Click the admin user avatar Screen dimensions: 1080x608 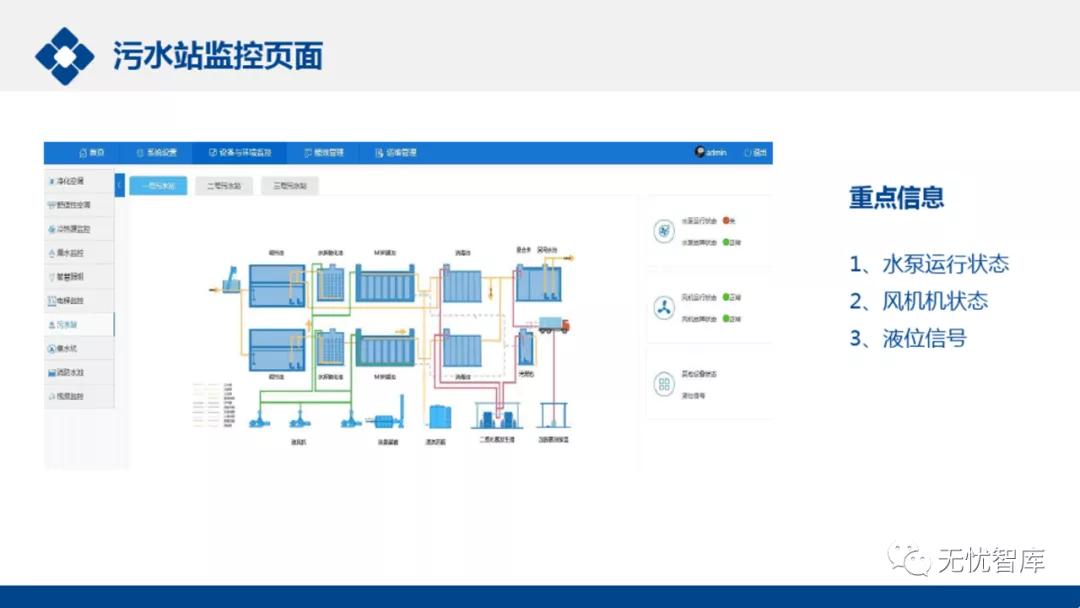[700, 153]
